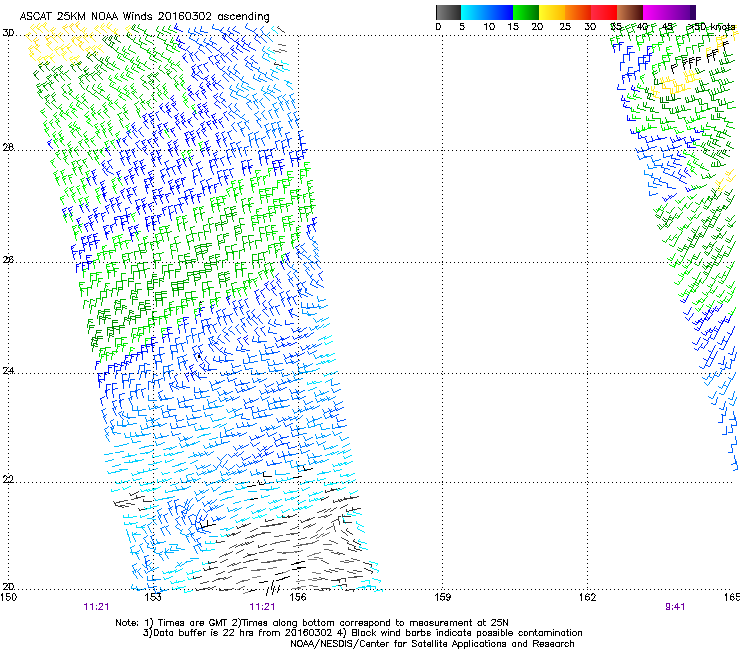Select the red 30-35 knots legend swatch
This screenshot has width=740, height=650.
[x=604, y=12]
